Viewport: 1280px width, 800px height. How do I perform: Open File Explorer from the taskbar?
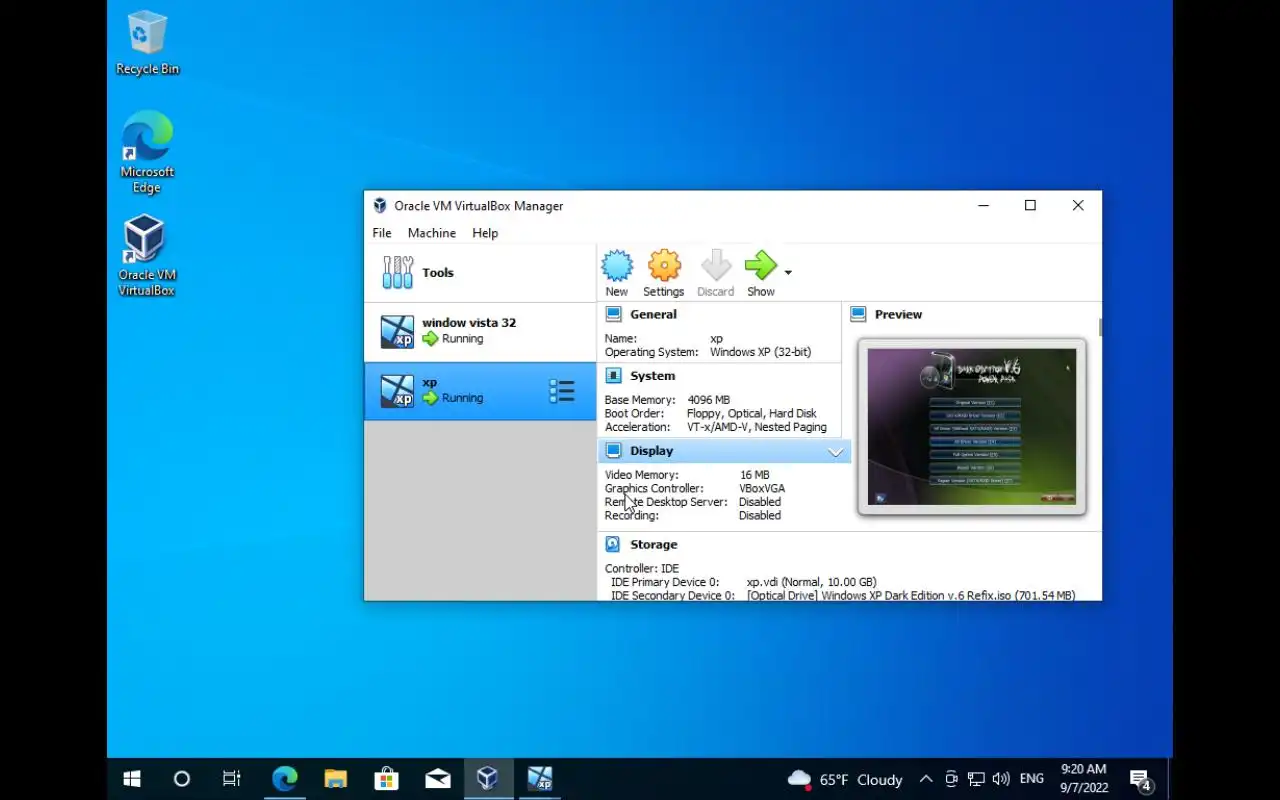pos(335,779)
